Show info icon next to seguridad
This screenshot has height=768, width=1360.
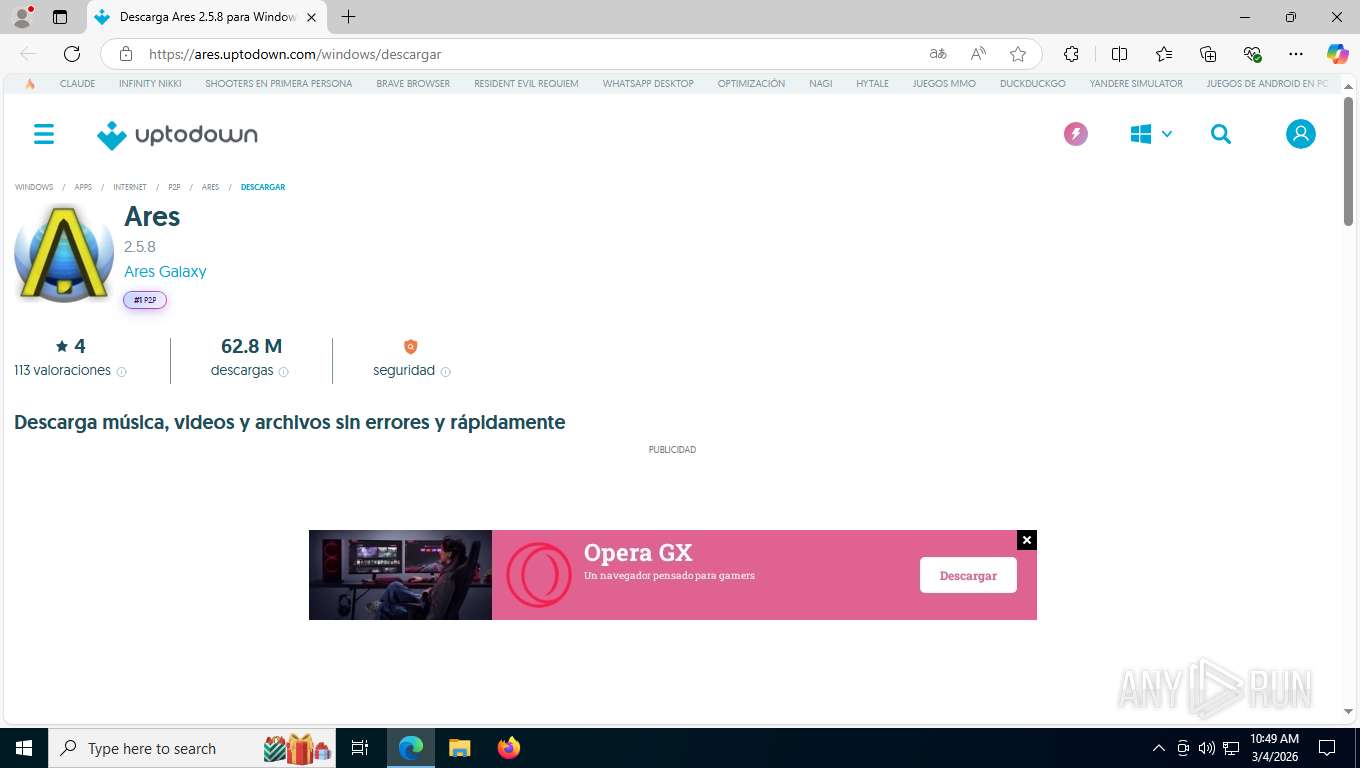pyautogui.click(x=446, y=372)
